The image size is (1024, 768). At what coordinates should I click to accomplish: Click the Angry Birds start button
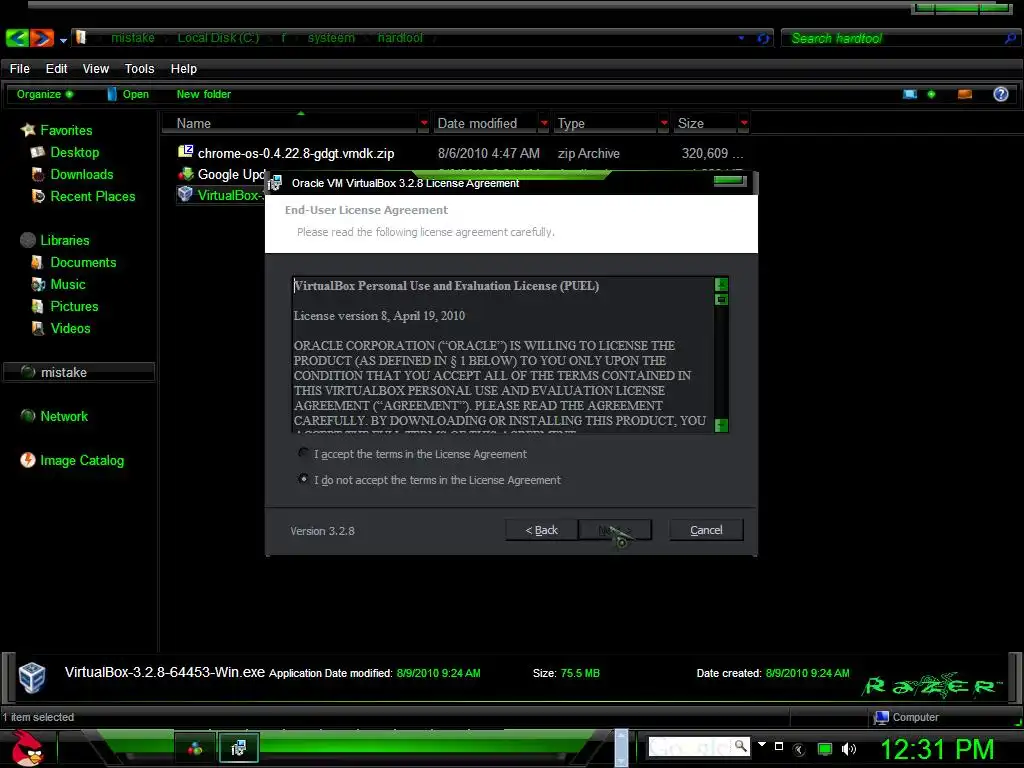pos(27,748)
